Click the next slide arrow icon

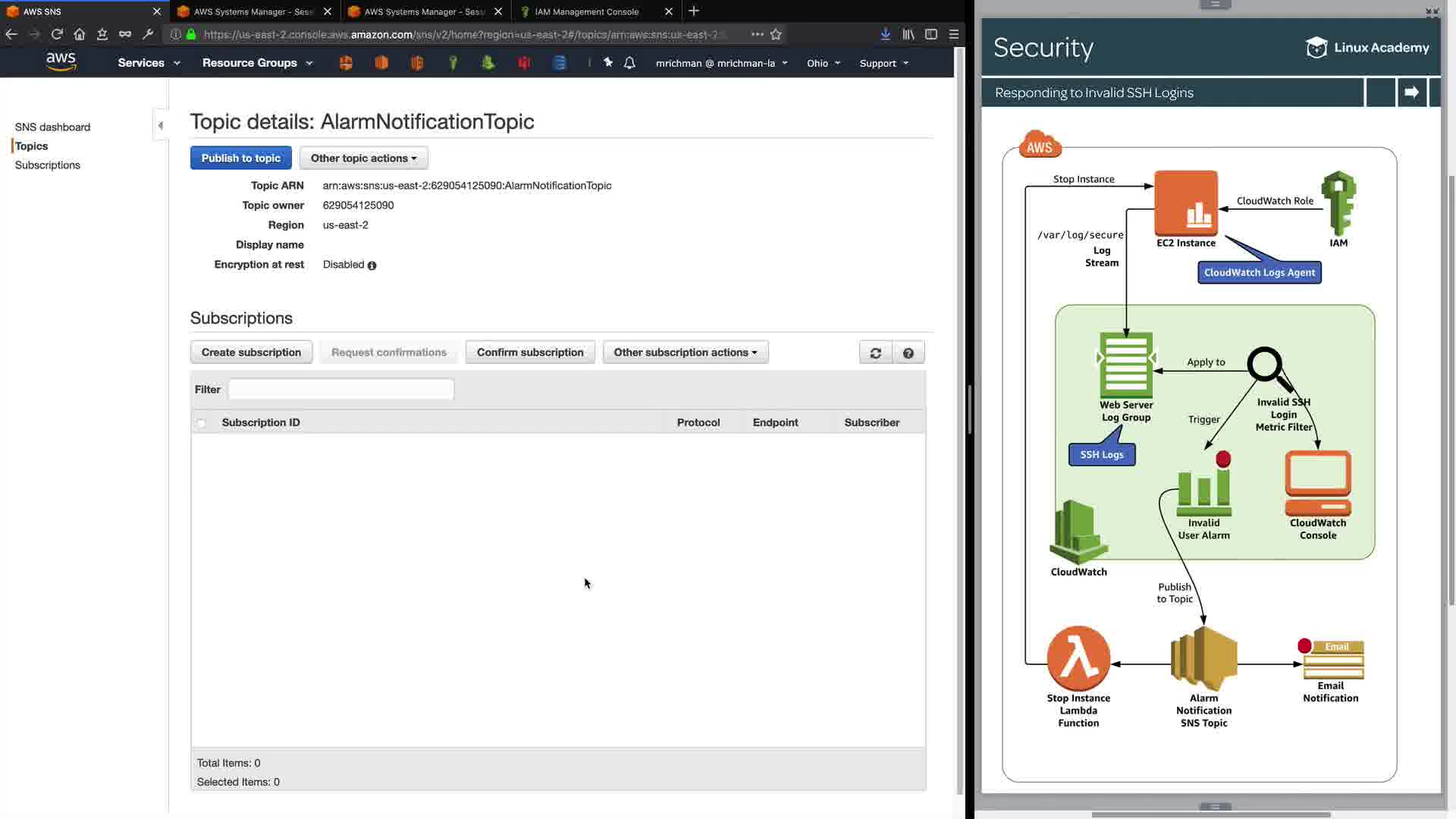[x=1411, y=93]
